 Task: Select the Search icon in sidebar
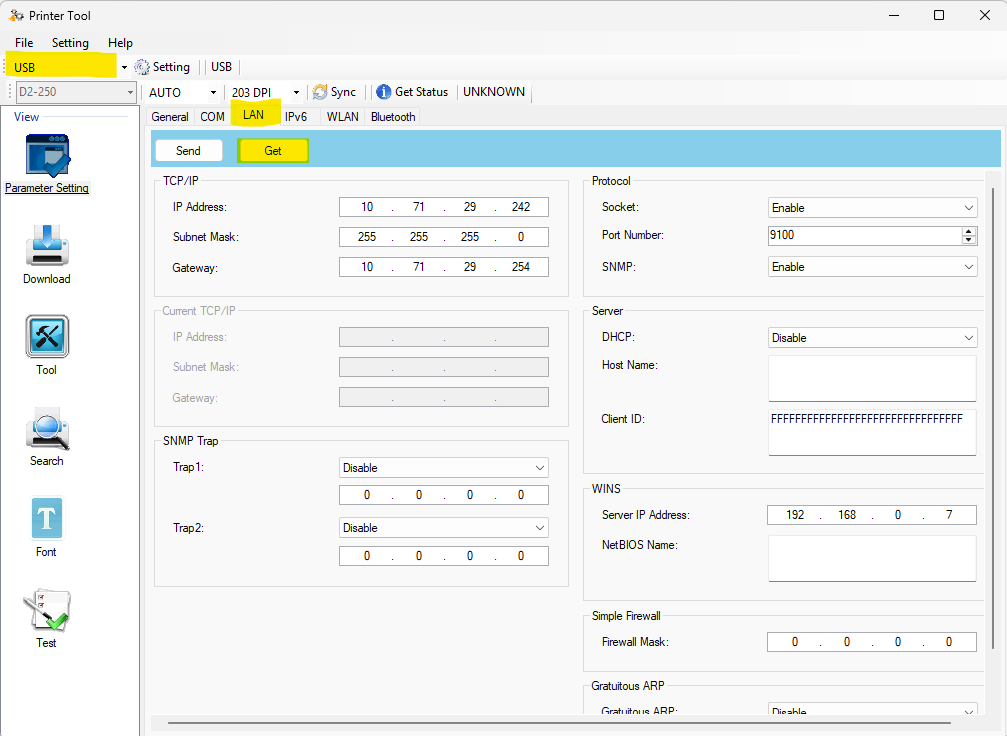click(47, 428)
